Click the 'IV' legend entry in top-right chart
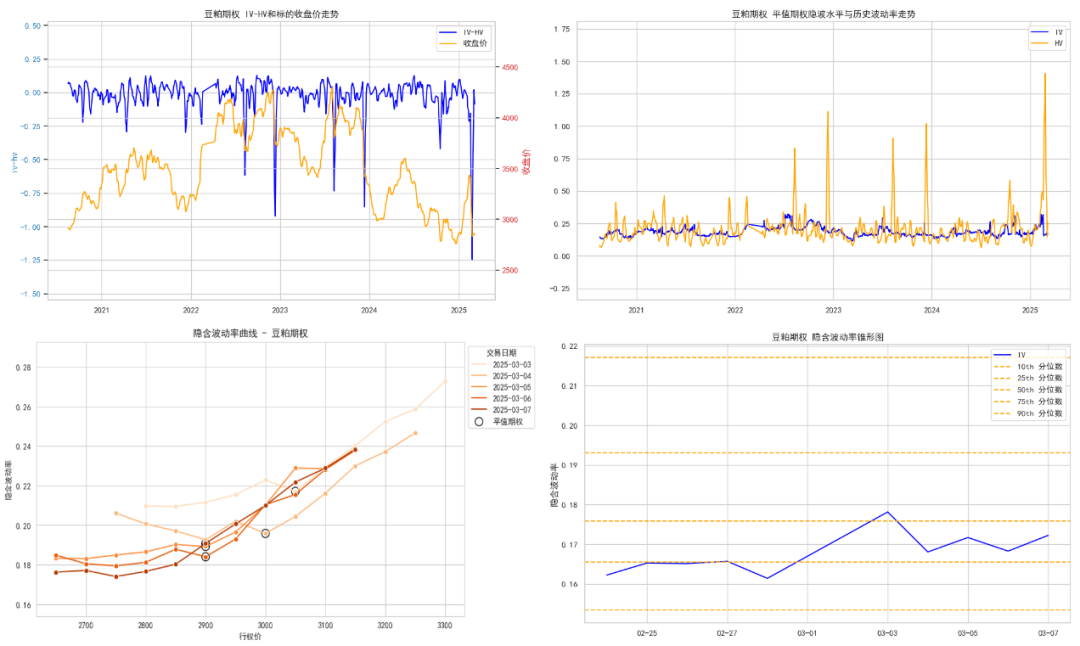The width and height of the screenshot is (1080, 646). [x=1047, y=32]
